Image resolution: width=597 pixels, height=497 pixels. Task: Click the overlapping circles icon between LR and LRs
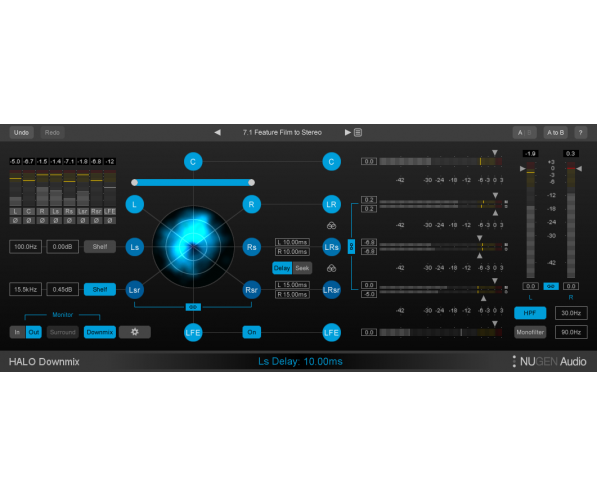pyautogui.click(x=331, y=226)
